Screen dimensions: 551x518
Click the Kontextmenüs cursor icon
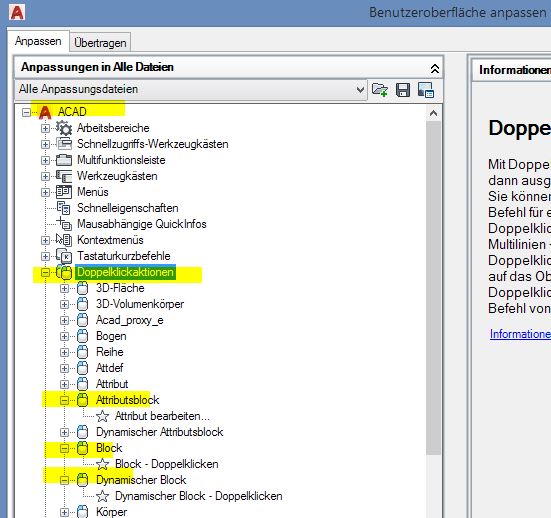point(64,240)
